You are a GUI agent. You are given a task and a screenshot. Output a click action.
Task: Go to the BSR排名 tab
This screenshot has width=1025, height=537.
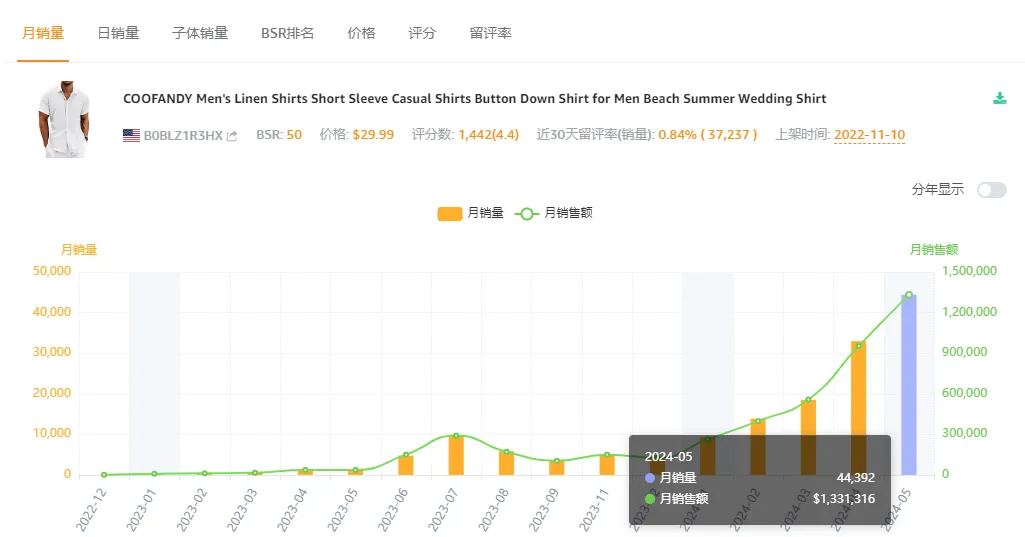(288, 33)
